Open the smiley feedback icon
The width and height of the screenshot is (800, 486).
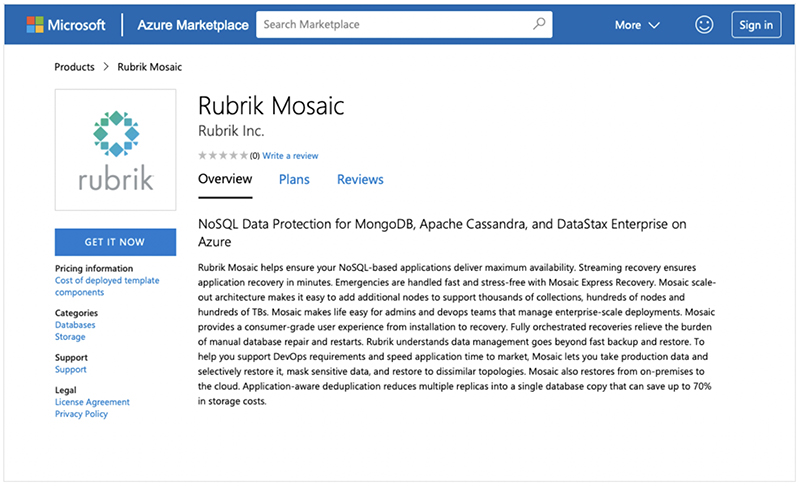click(704, 24)
